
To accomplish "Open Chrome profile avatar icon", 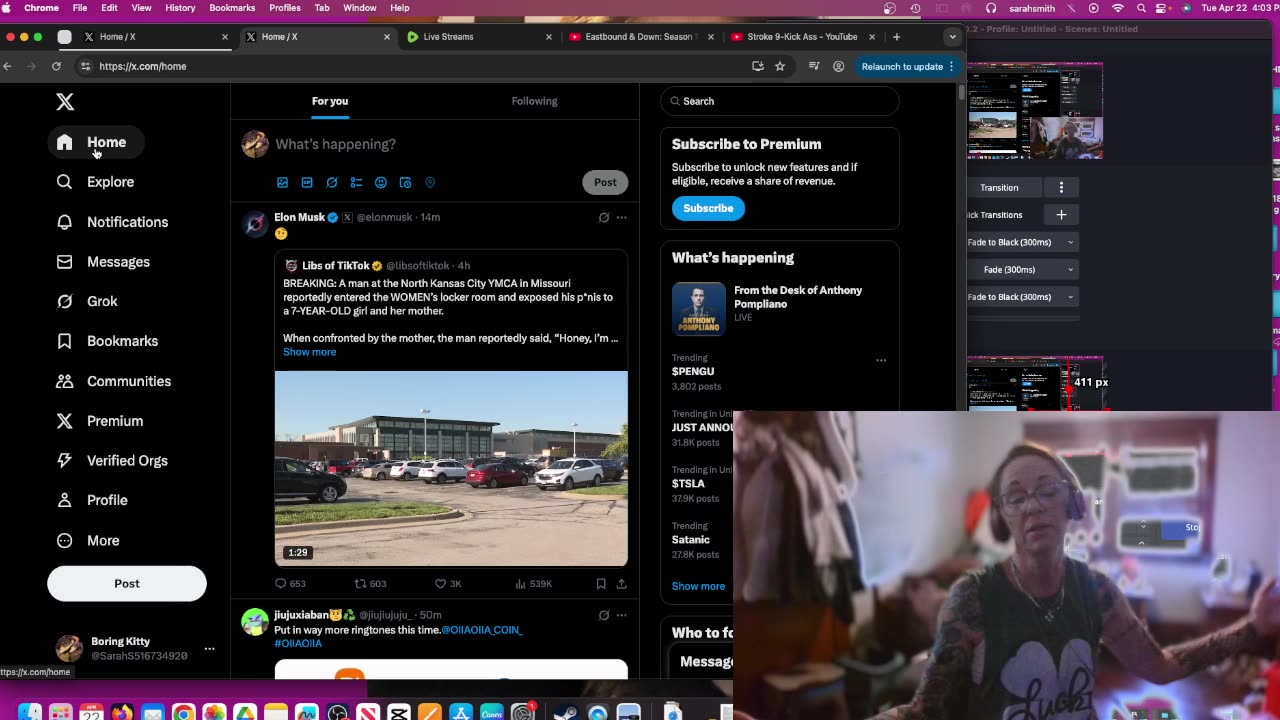I will tap(838, 66).
